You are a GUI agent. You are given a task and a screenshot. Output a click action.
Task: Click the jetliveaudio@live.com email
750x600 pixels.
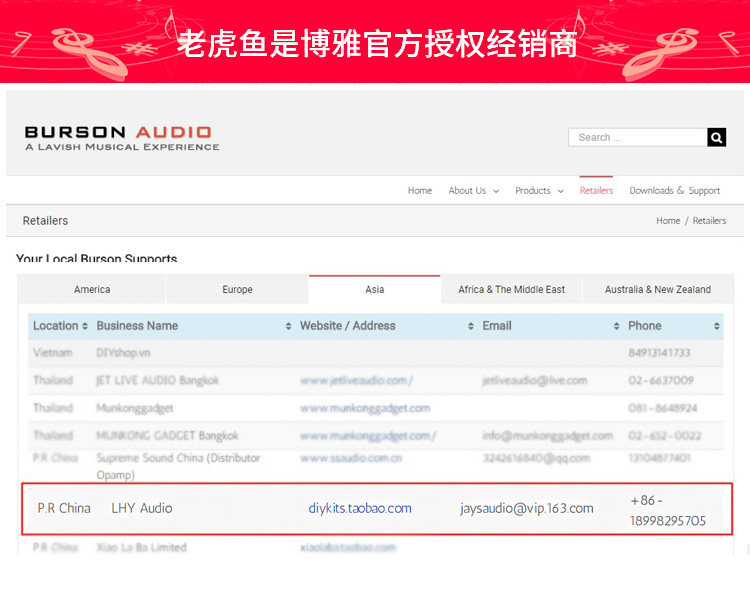[535, 380]
